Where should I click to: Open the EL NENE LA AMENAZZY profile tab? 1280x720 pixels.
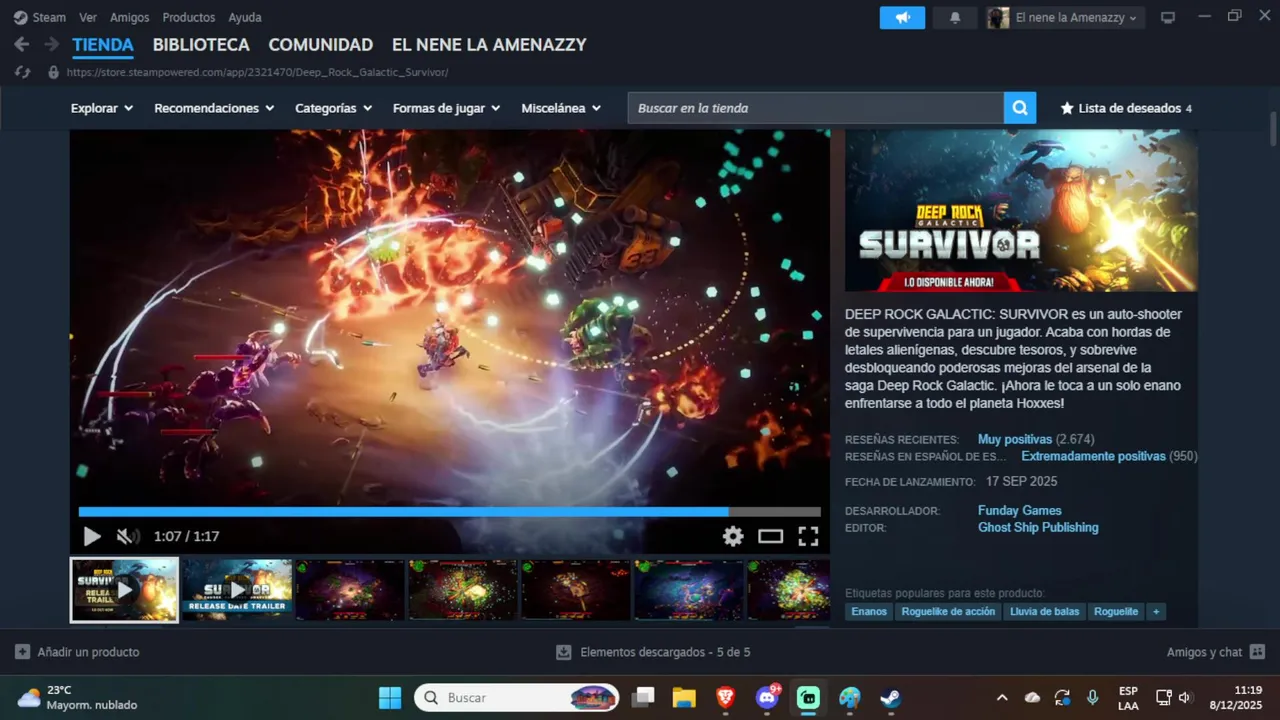click(489, 45)
